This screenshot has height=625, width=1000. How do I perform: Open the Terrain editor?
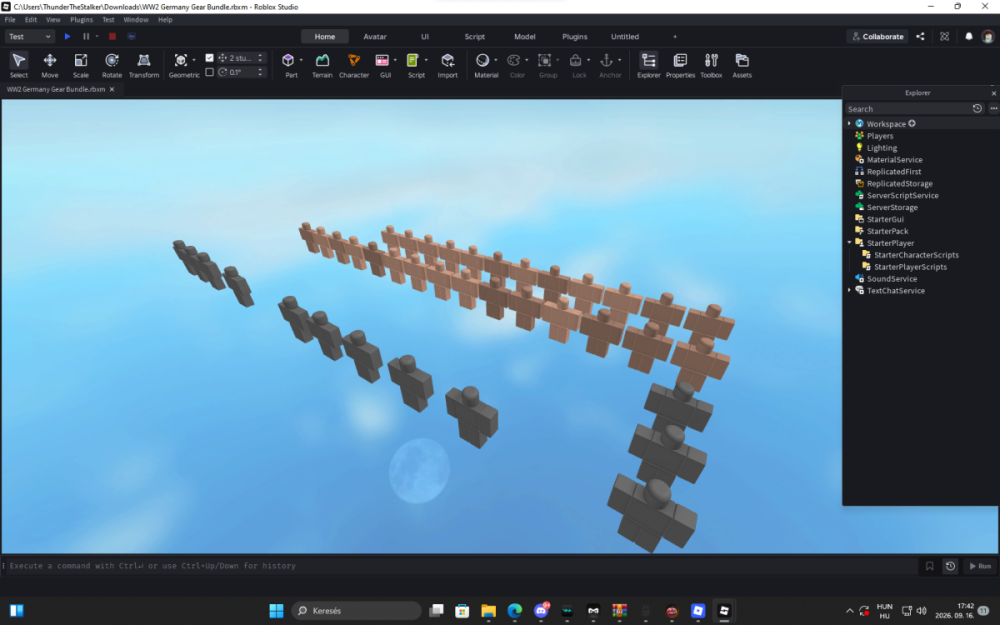[x=322, y=65]
